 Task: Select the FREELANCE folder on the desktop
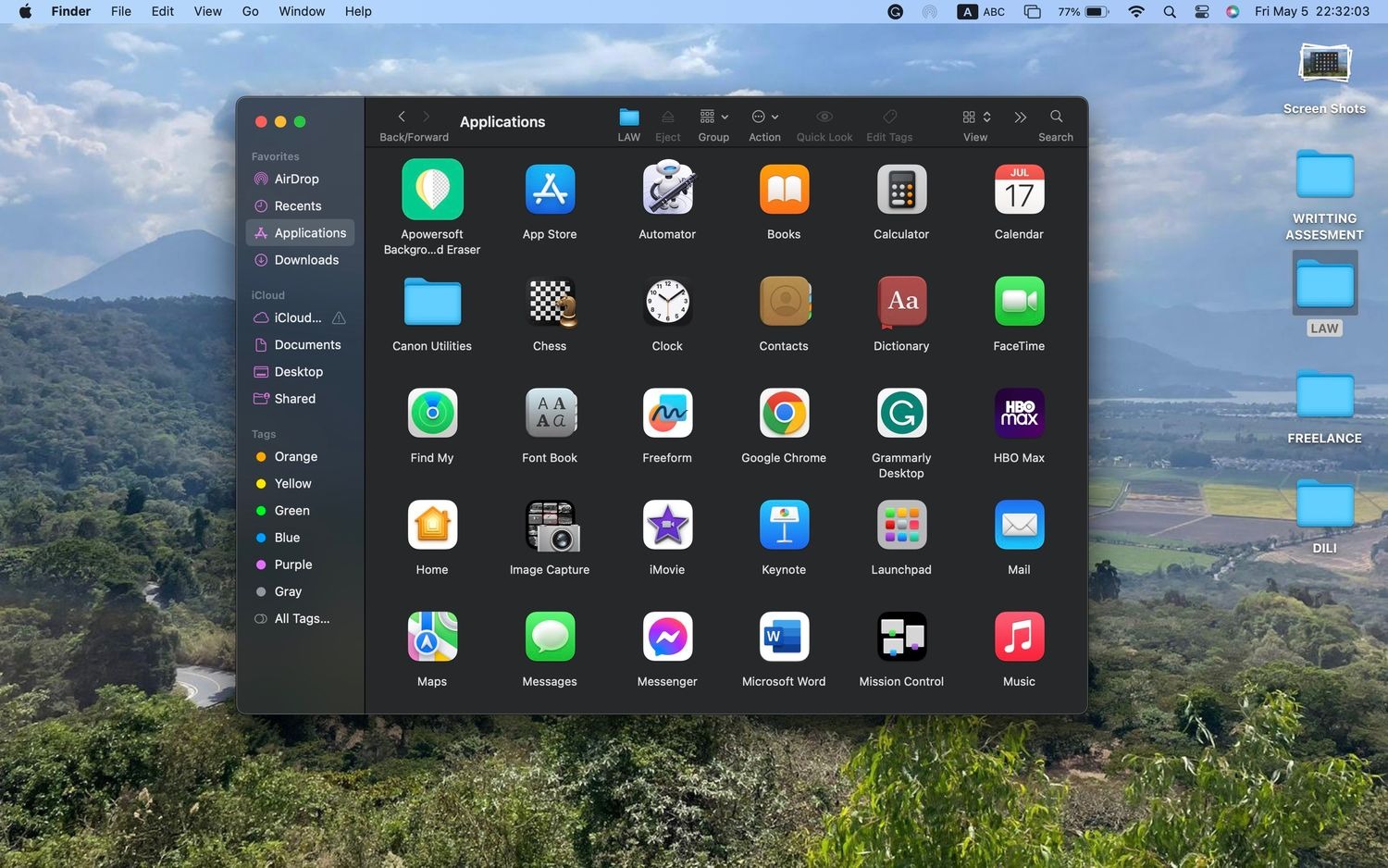[x=1325, y=407]
